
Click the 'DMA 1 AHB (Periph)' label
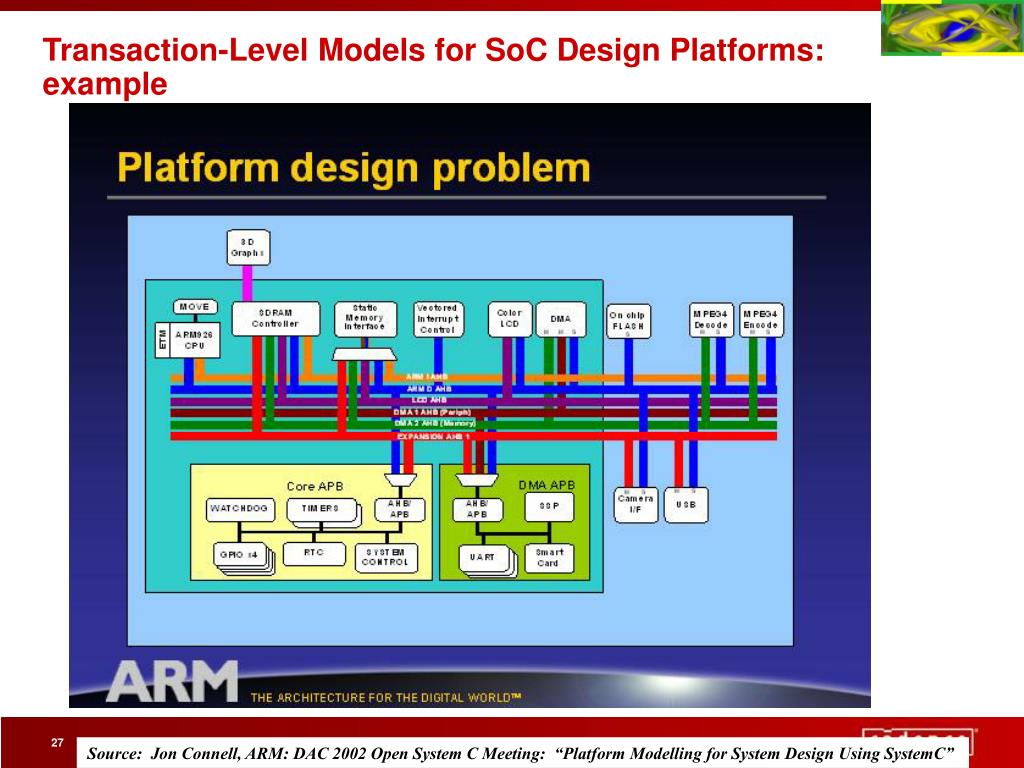tap(432, 412)
